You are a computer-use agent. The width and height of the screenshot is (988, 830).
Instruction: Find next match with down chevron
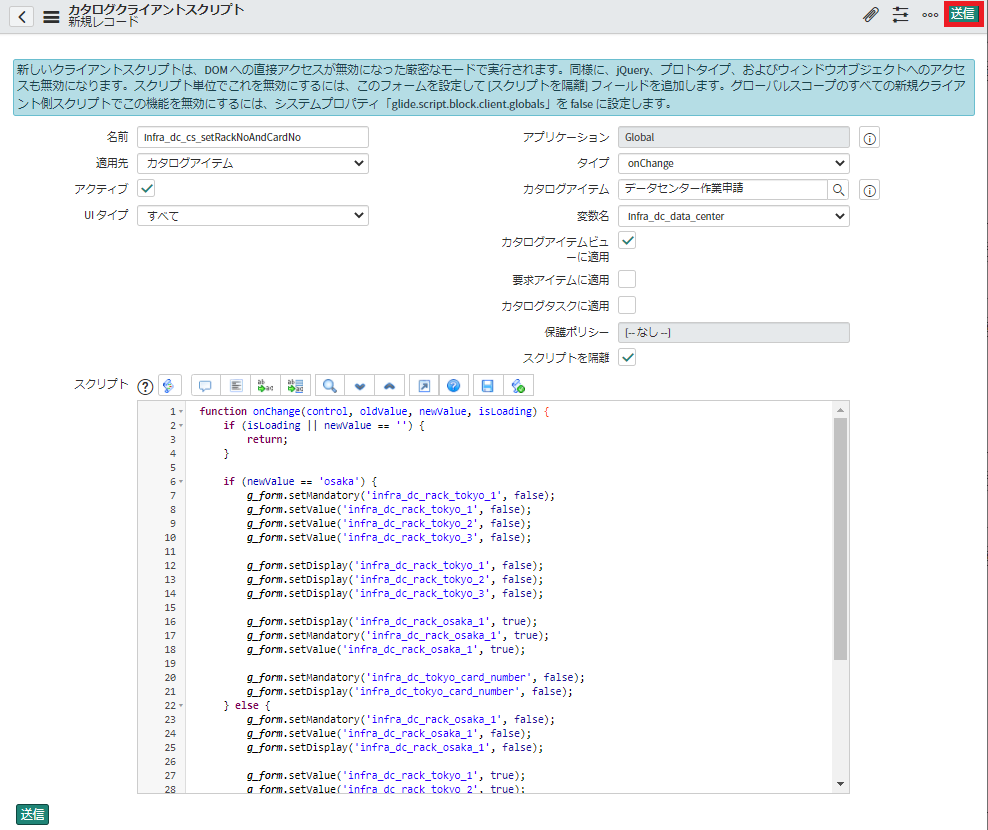pyautogui.click(x=360, y=386)
